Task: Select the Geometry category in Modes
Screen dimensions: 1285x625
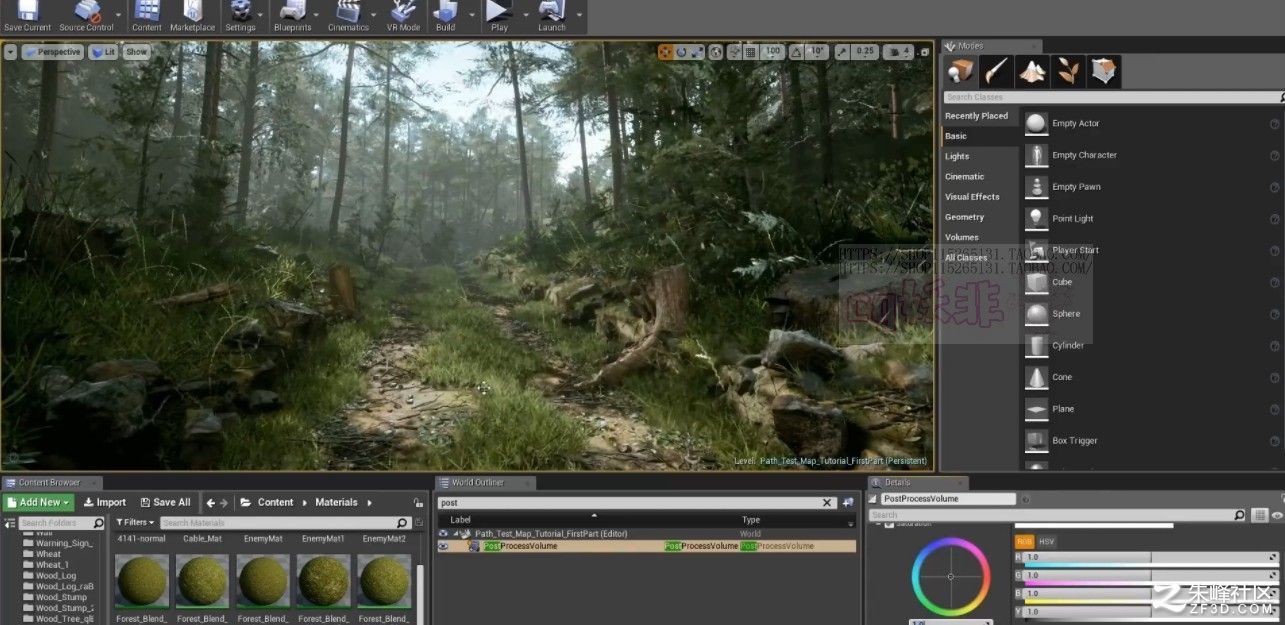Action: (x=965, y=217)
